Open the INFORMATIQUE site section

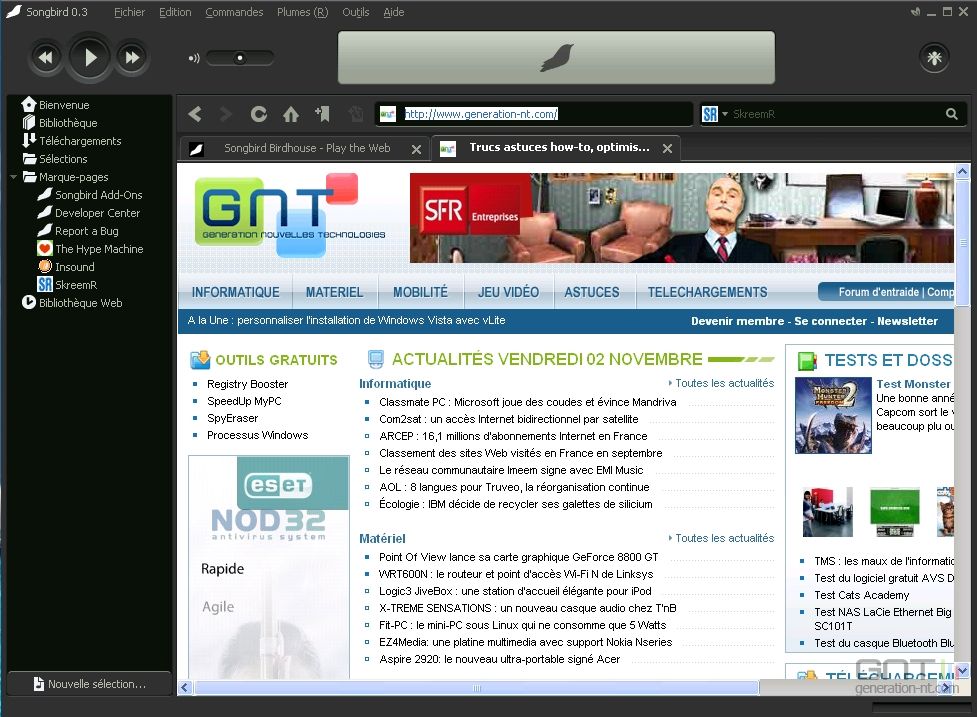(236, 292)
